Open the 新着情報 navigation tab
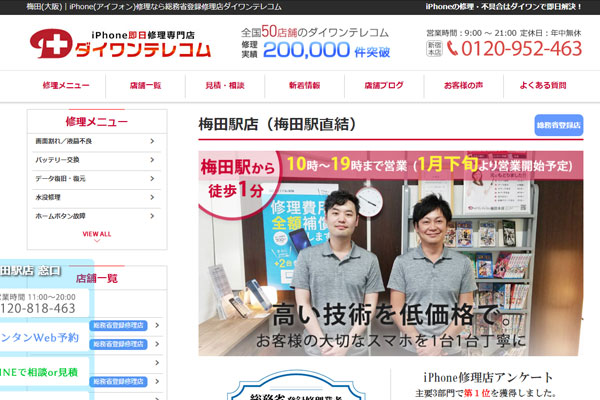Screen dimensions: 600x400 pyautogui.click(x=305, y=85)
